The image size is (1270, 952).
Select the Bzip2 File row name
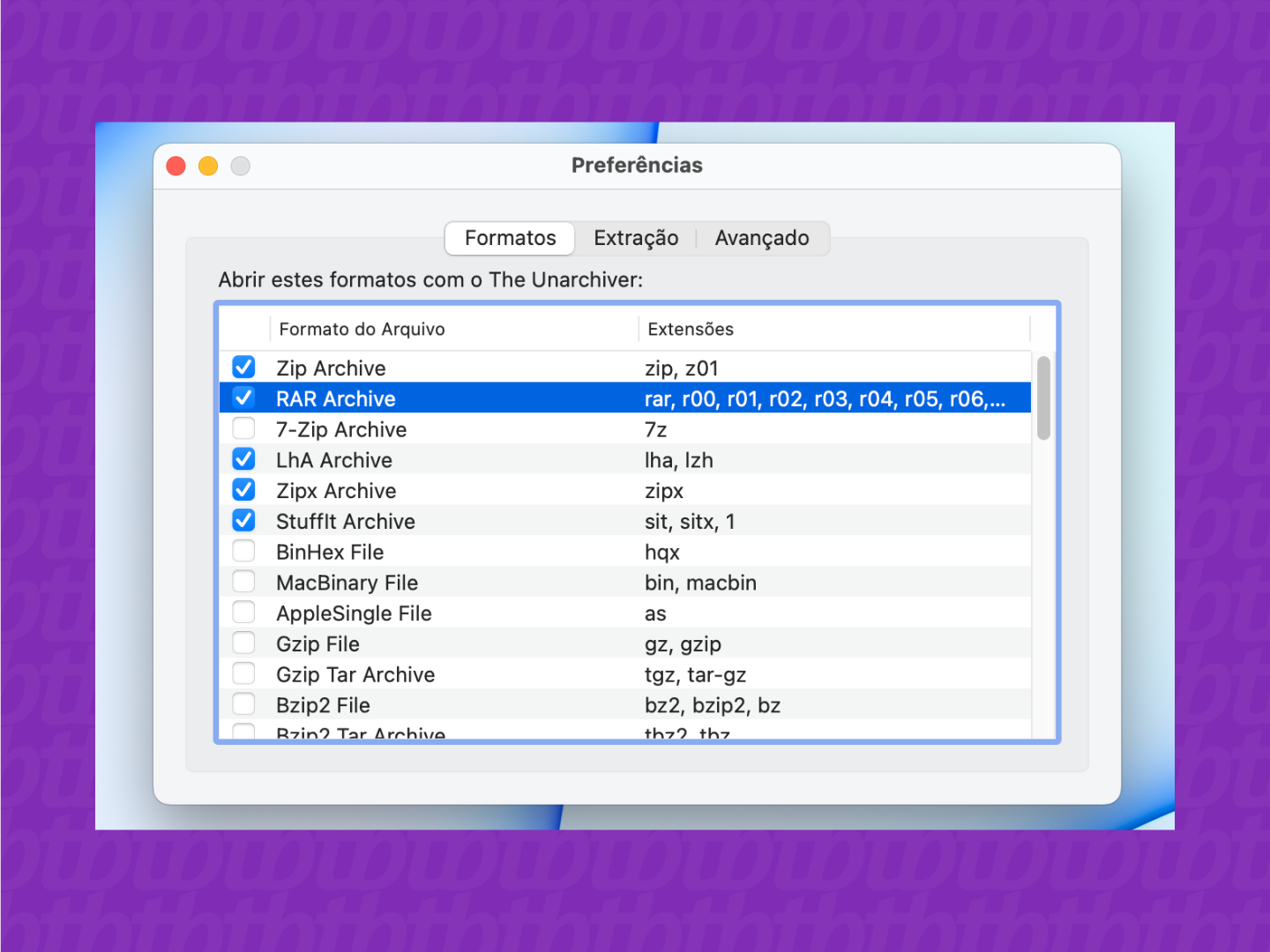click(x=323, y=706)
